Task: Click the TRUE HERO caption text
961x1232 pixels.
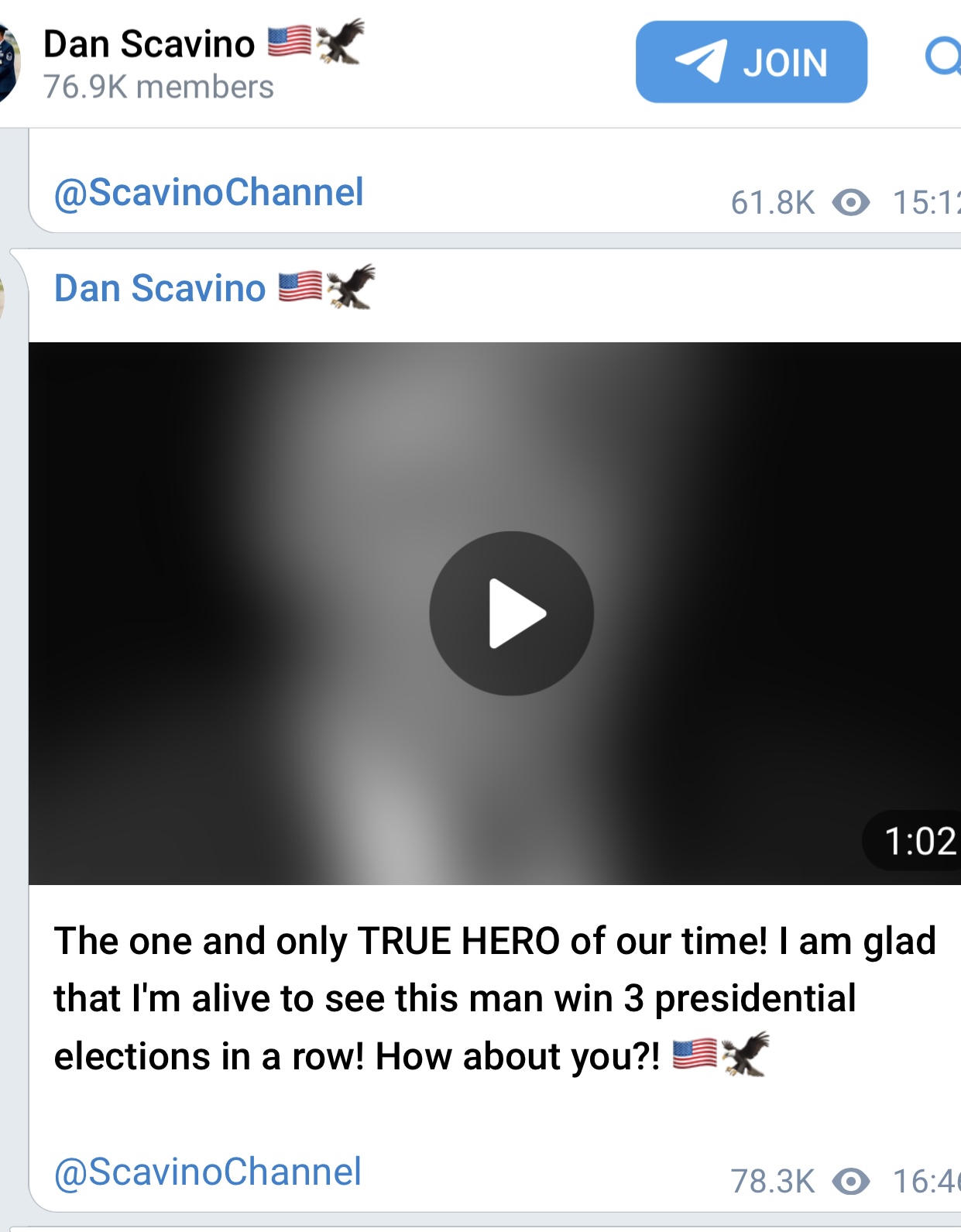Action: pyautogui.click(x=458, y=942)
